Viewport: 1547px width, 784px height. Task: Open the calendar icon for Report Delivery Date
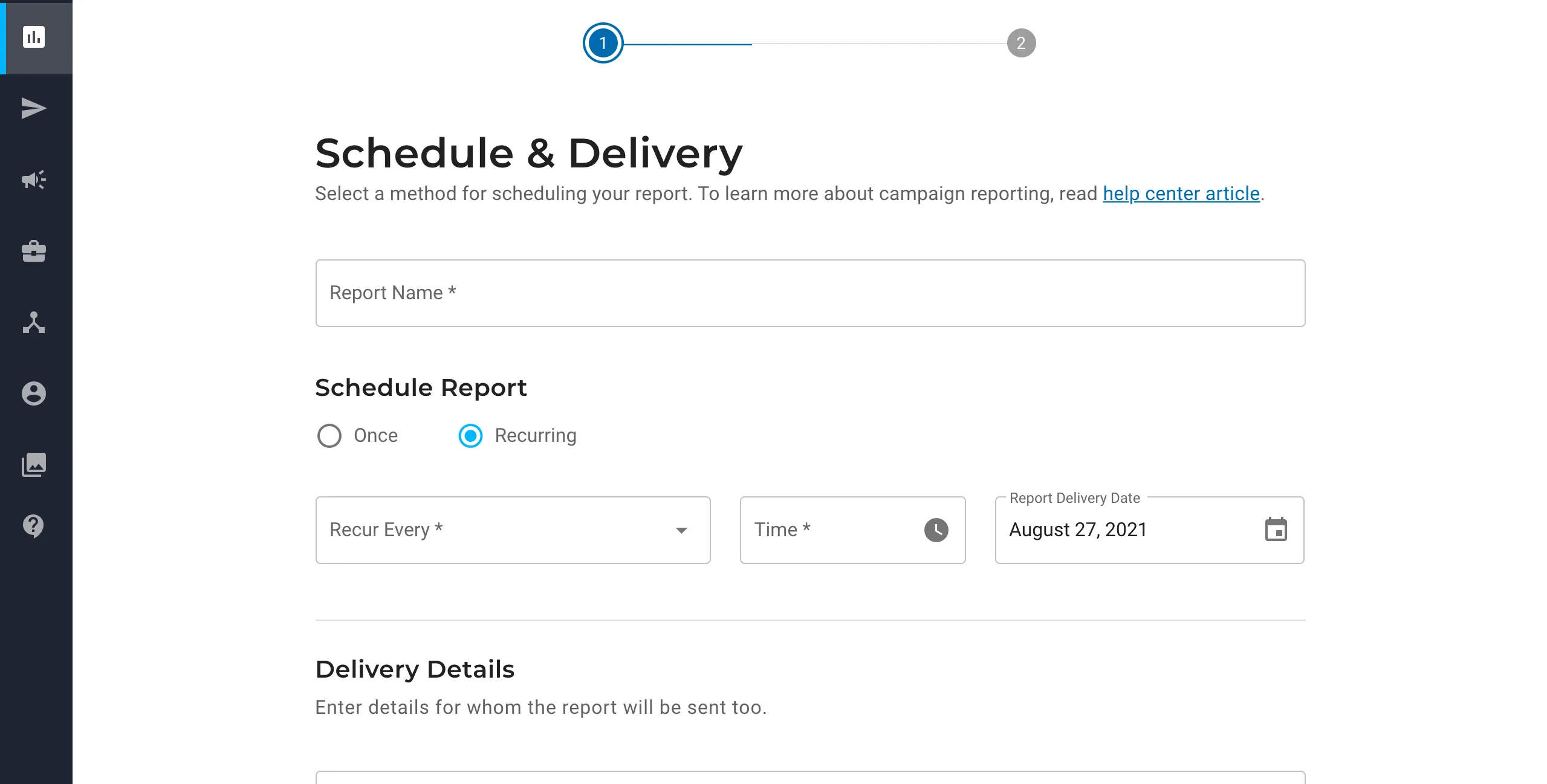[1276, 530]
